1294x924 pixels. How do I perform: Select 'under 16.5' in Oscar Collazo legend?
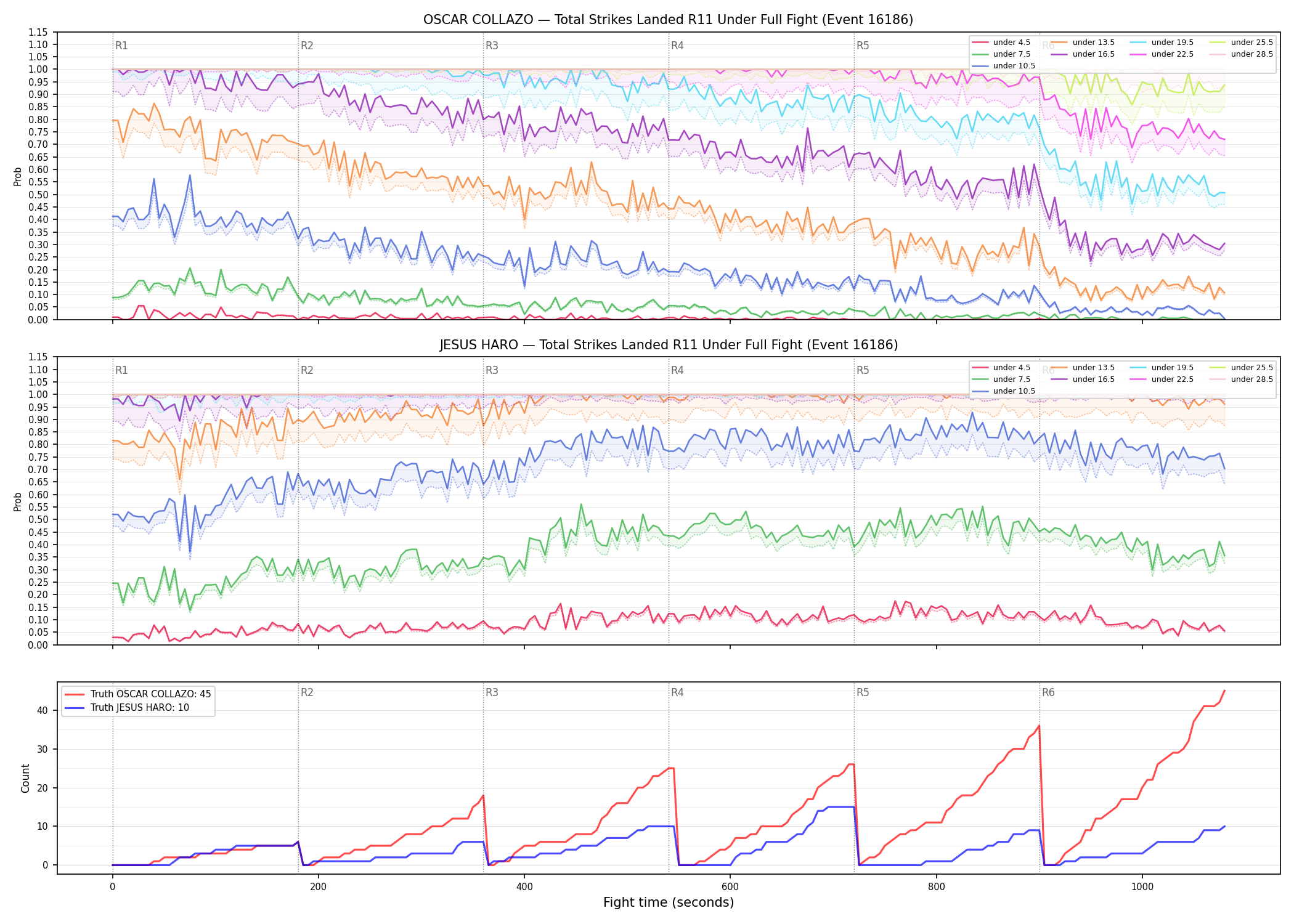coord(1083,54)
